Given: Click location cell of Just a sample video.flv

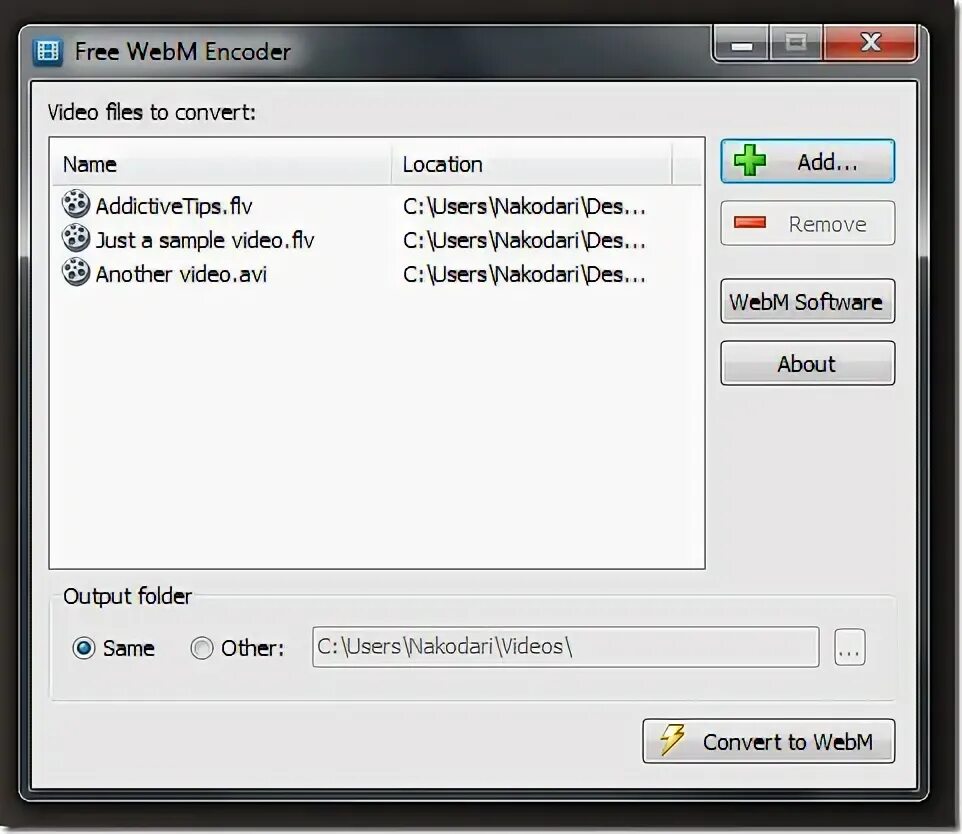Looking at the screenshot, I should [524, 240].
